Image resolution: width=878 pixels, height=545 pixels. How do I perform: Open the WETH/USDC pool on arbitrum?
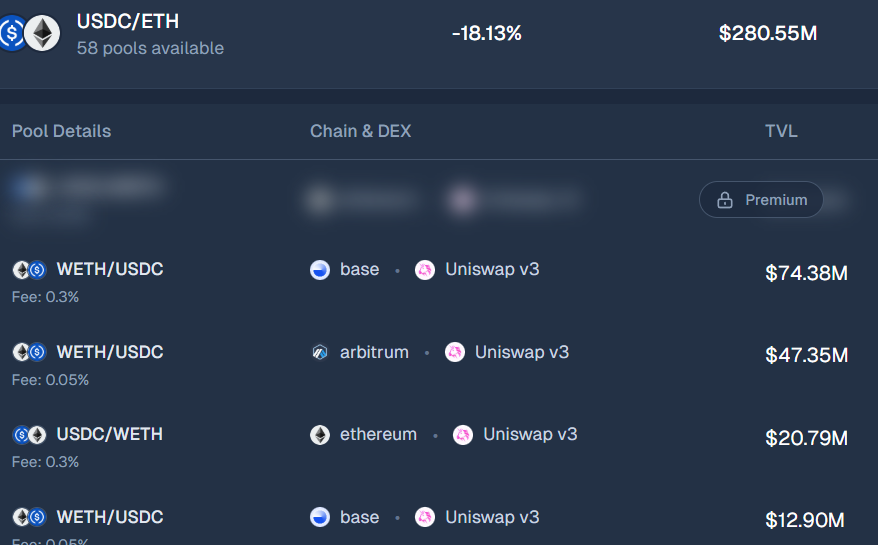pyautogui.click(x=110, y=352)
